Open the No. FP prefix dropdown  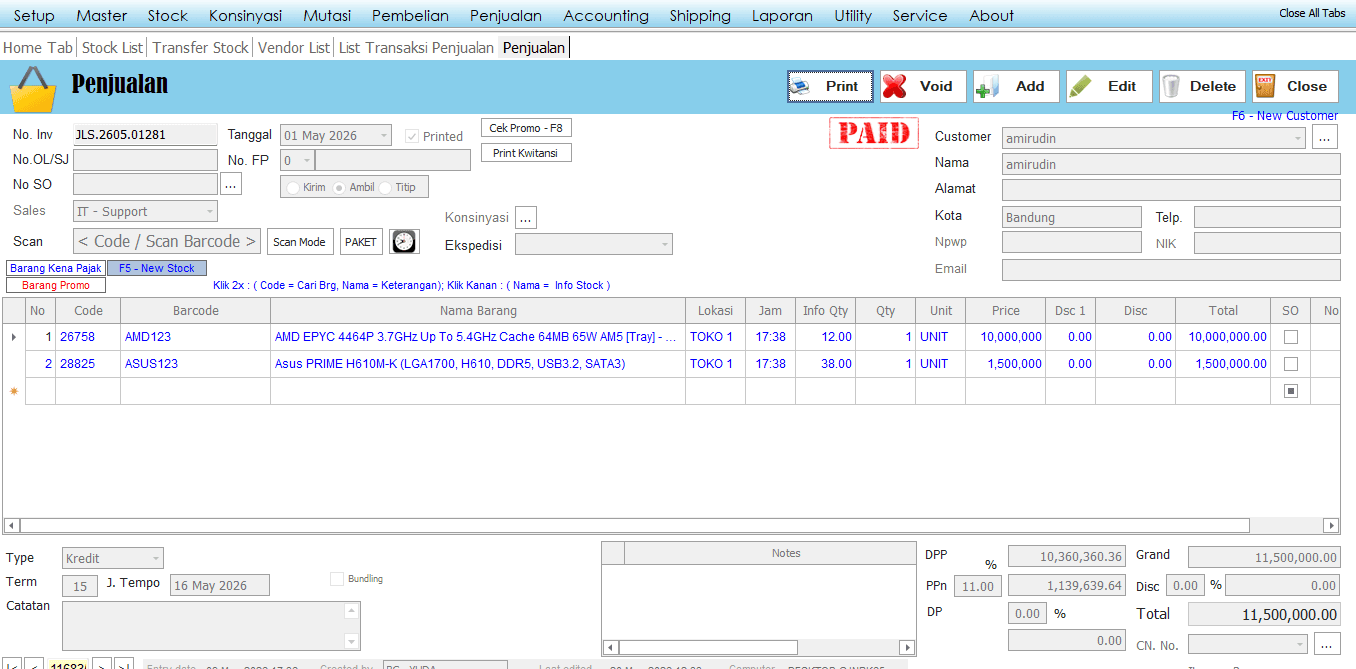click(x=306, y=160)
